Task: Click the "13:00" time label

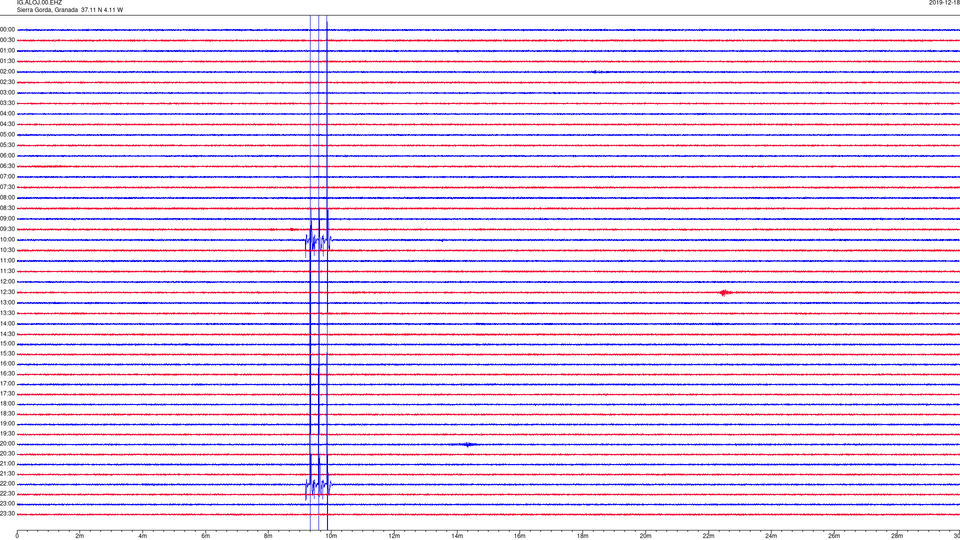Action: click(x=7, y=302)
